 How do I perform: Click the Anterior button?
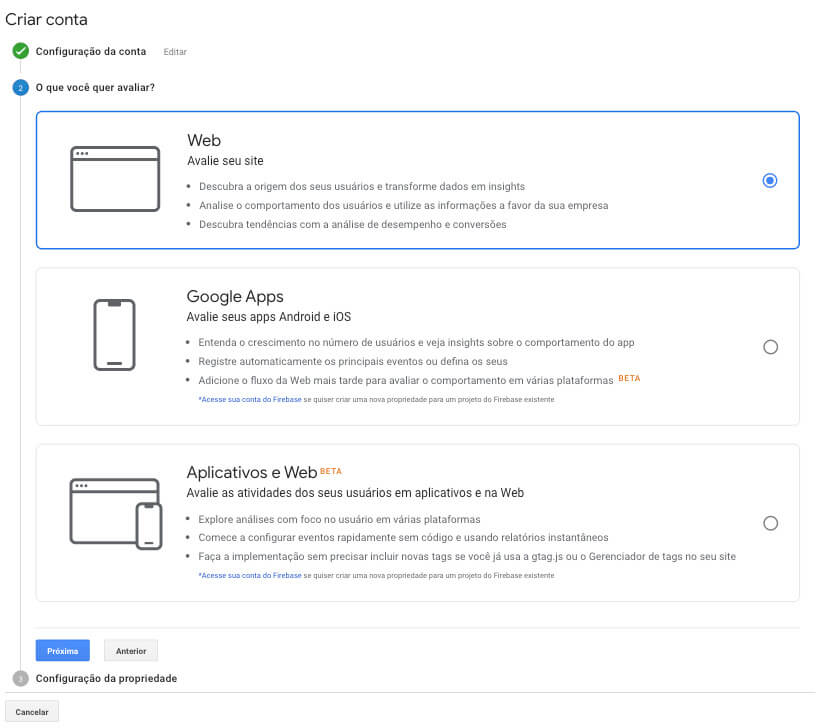(x=131, y=651)
